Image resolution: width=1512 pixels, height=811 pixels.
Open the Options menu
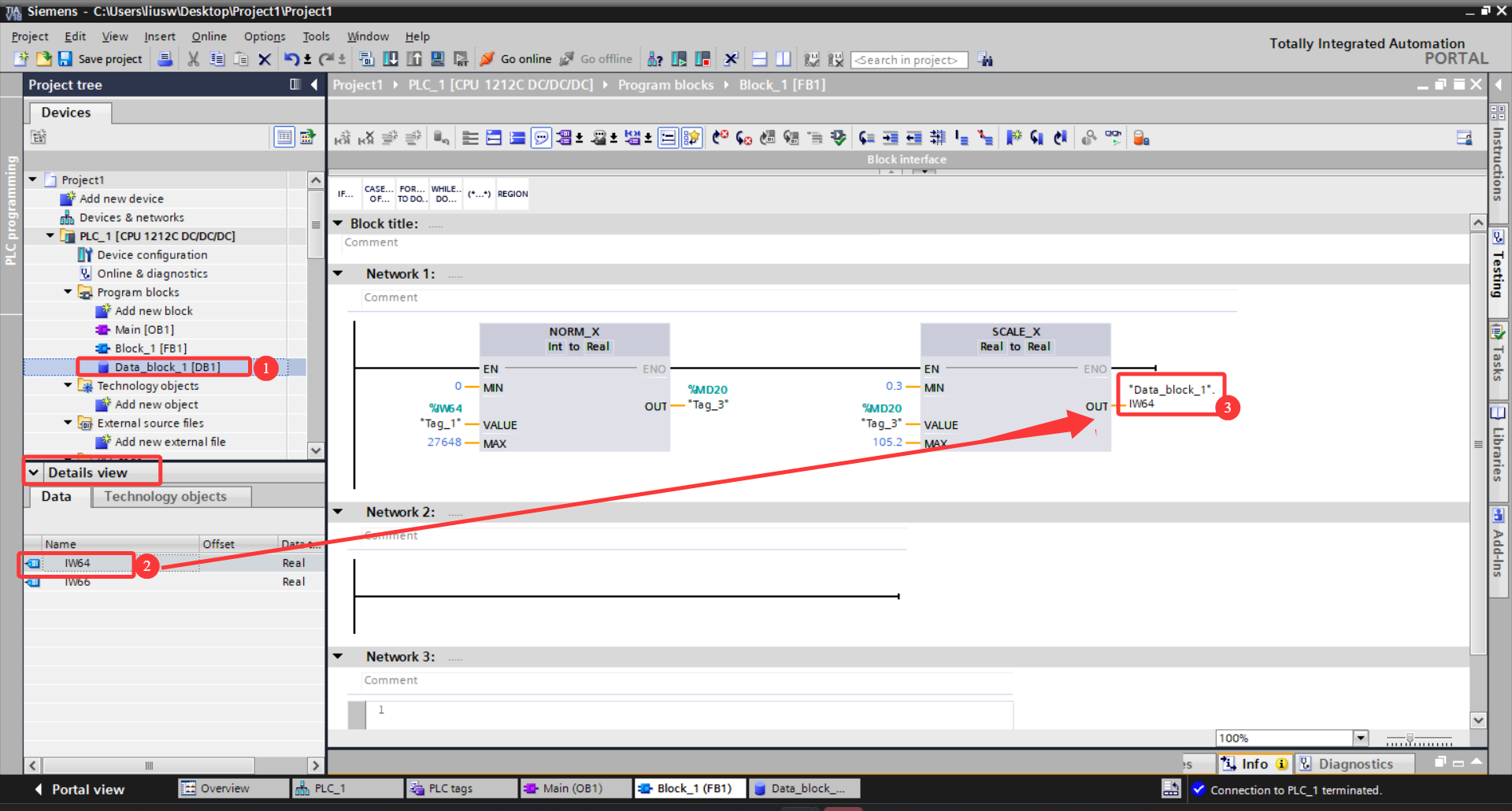tap(265, 36)
